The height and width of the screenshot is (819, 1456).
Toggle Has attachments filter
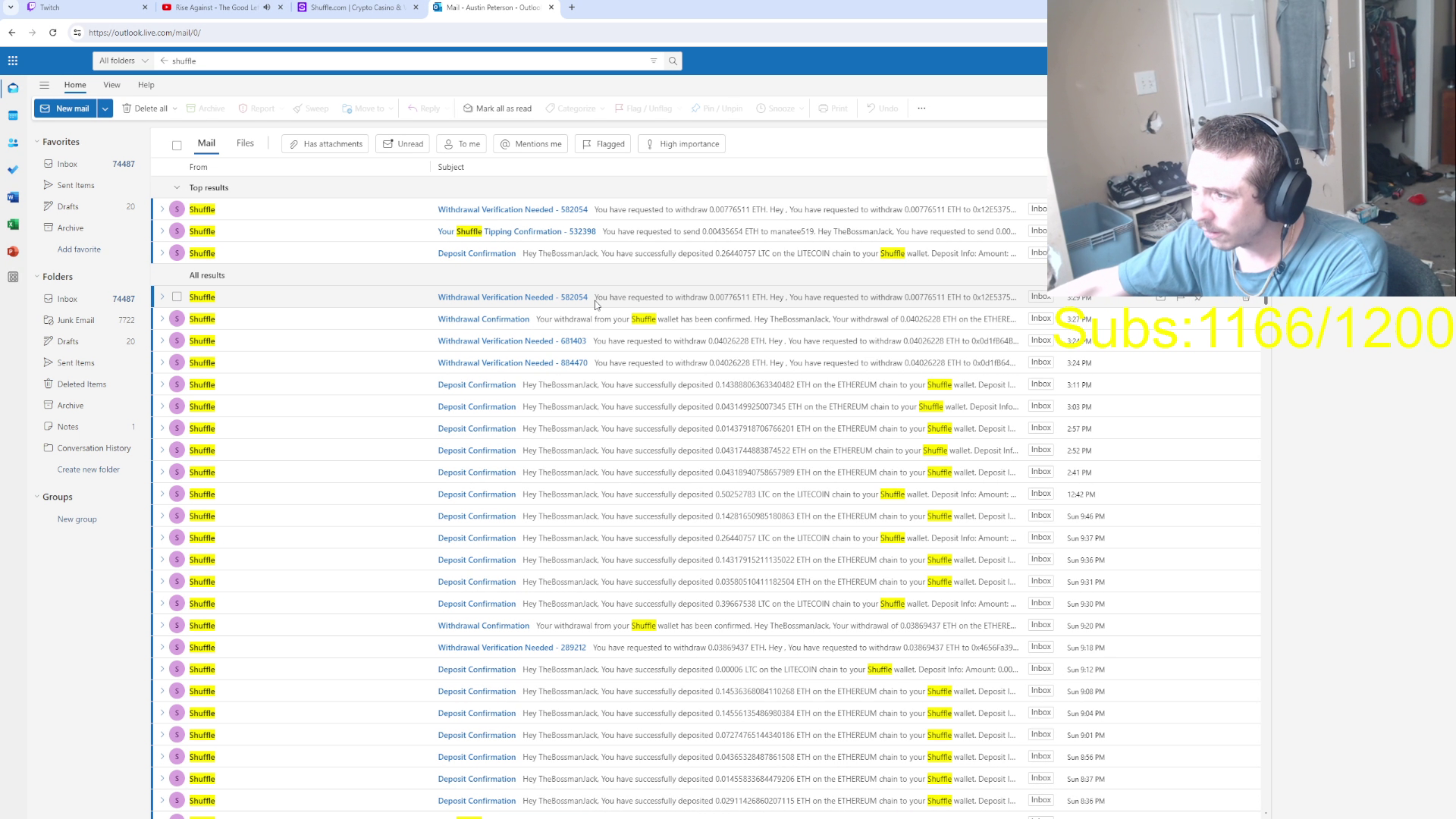(325, 144)
